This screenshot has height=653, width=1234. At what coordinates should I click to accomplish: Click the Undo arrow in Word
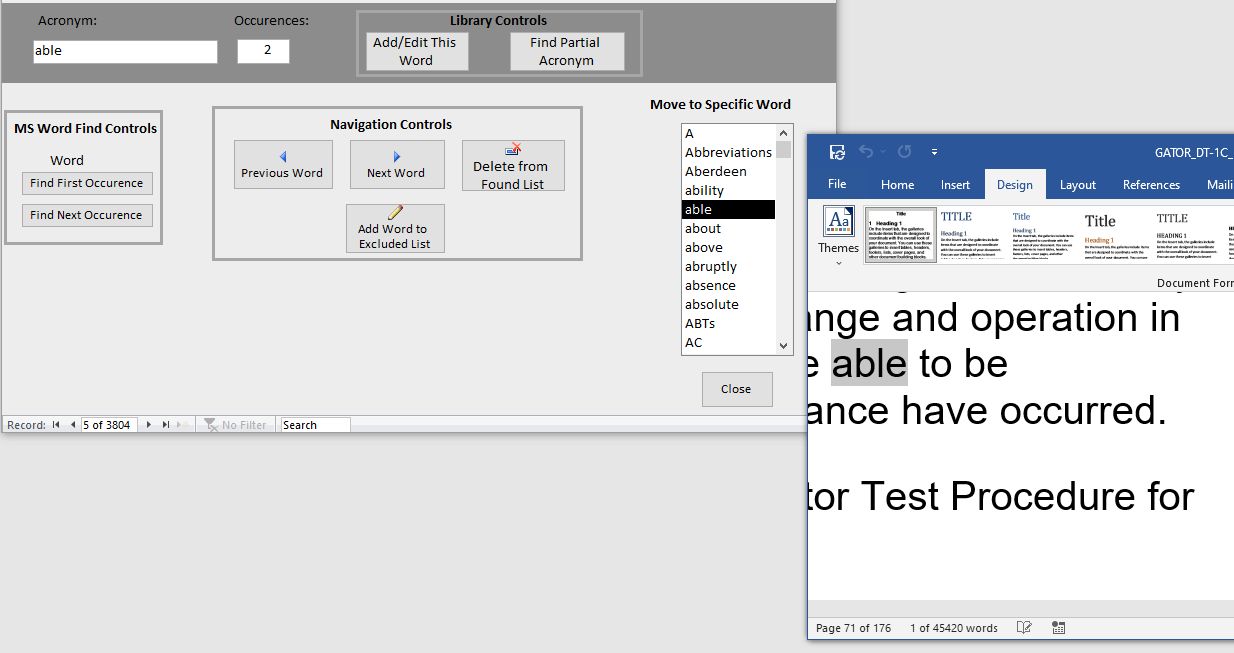[865, 152]
